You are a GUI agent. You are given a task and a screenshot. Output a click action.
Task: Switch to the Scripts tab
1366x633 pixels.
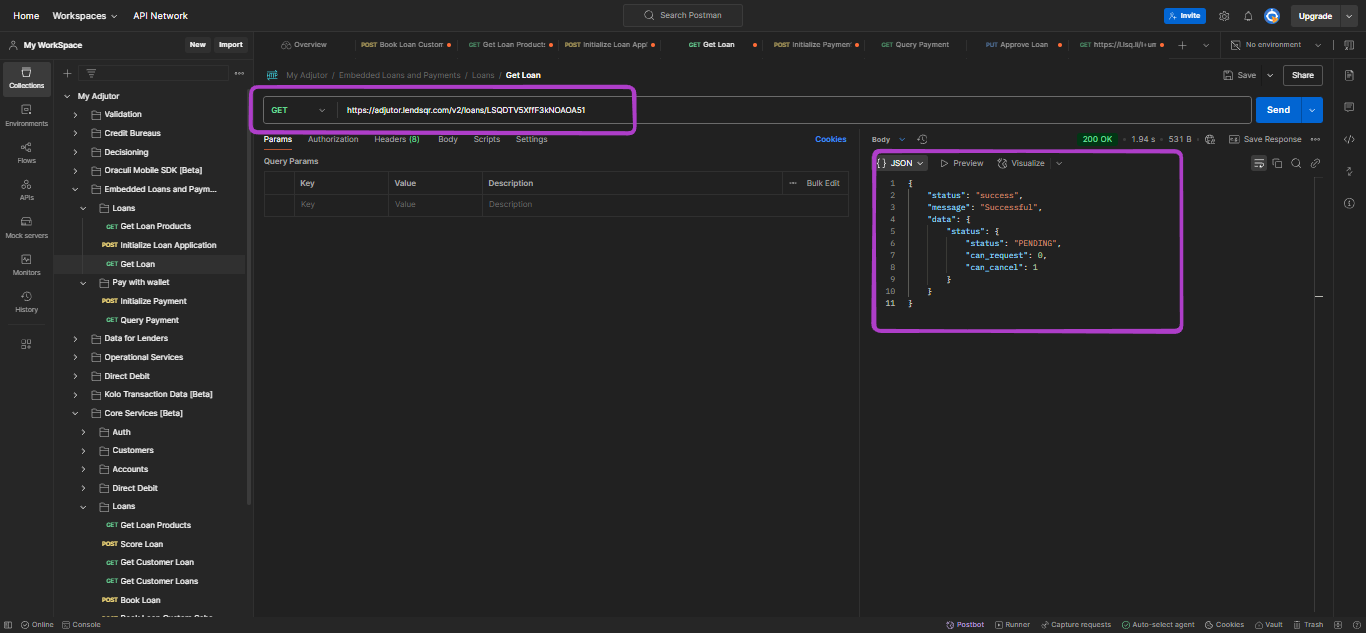(x=487, y=139)
